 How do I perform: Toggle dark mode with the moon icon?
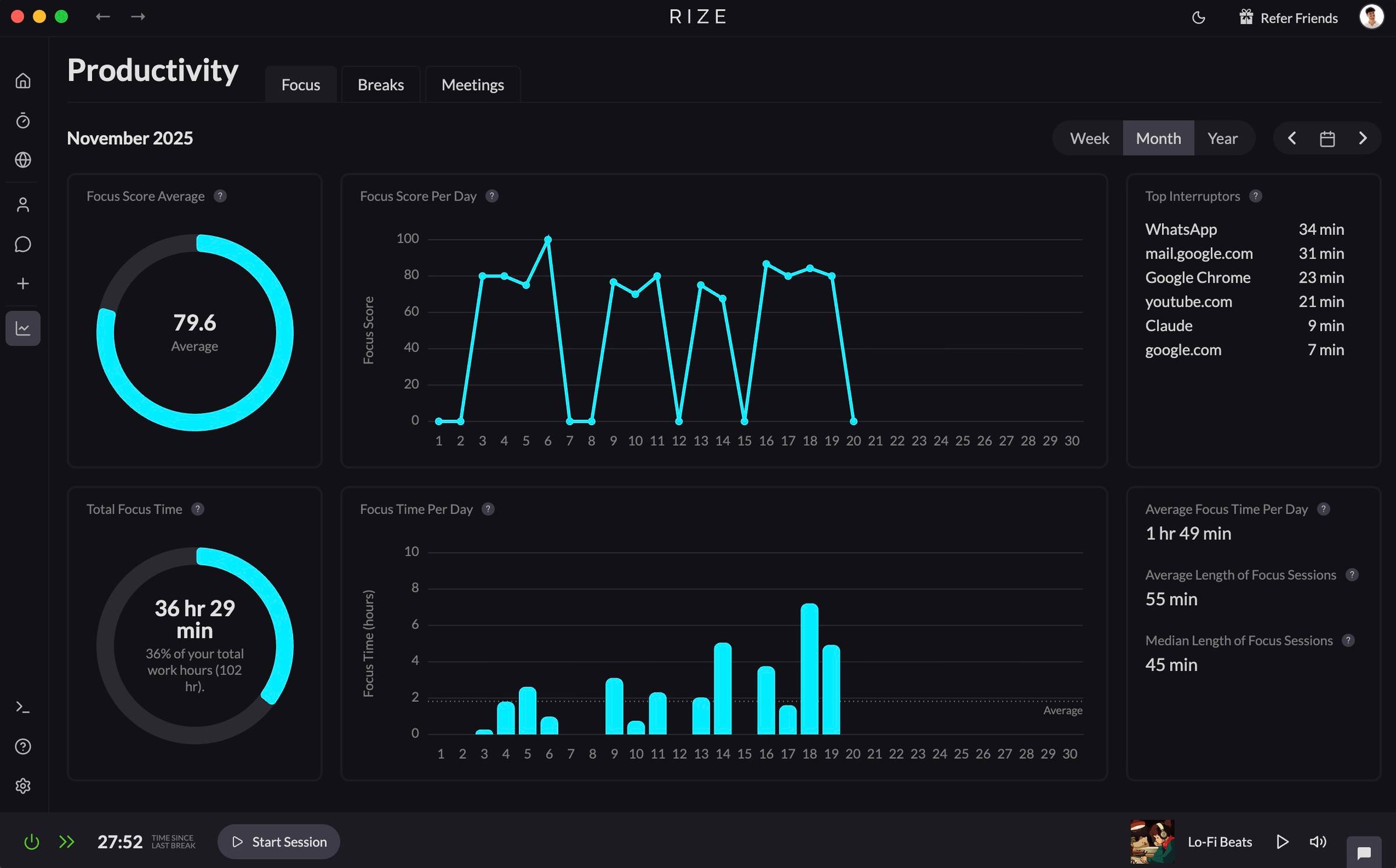[x=1199, y=18]
